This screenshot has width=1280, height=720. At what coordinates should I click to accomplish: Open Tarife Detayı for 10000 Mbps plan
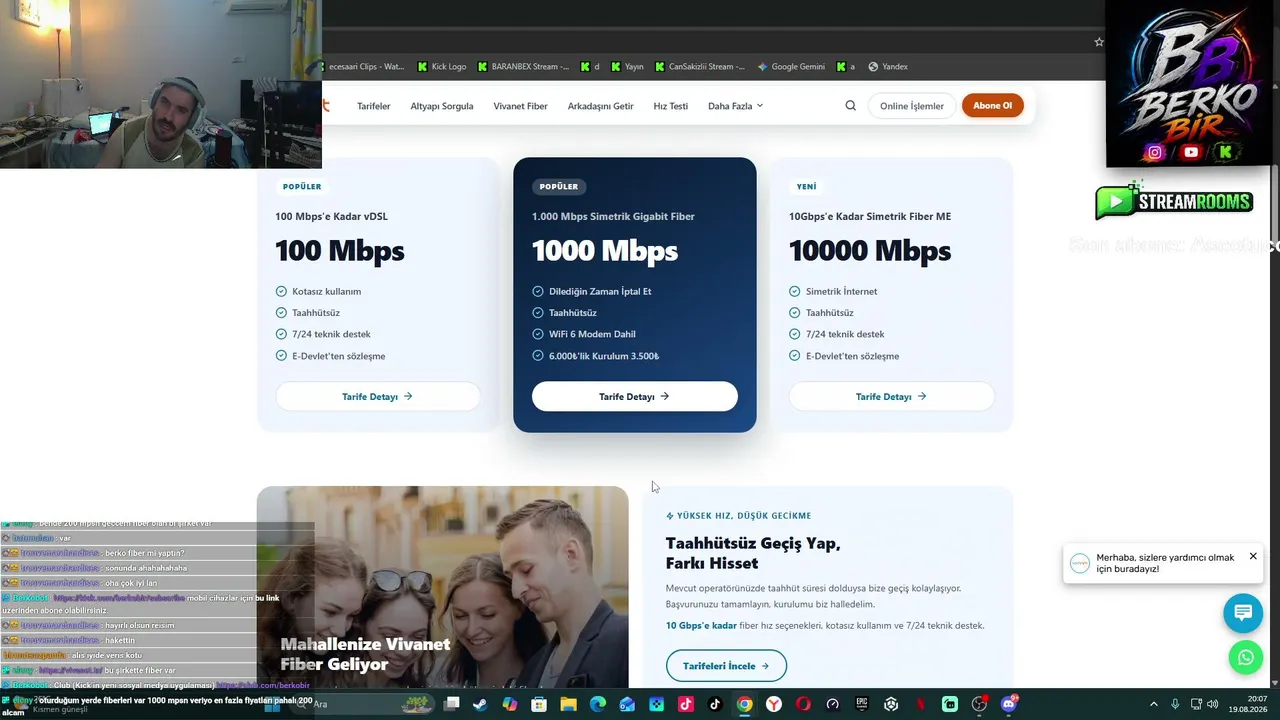[892, 396]
